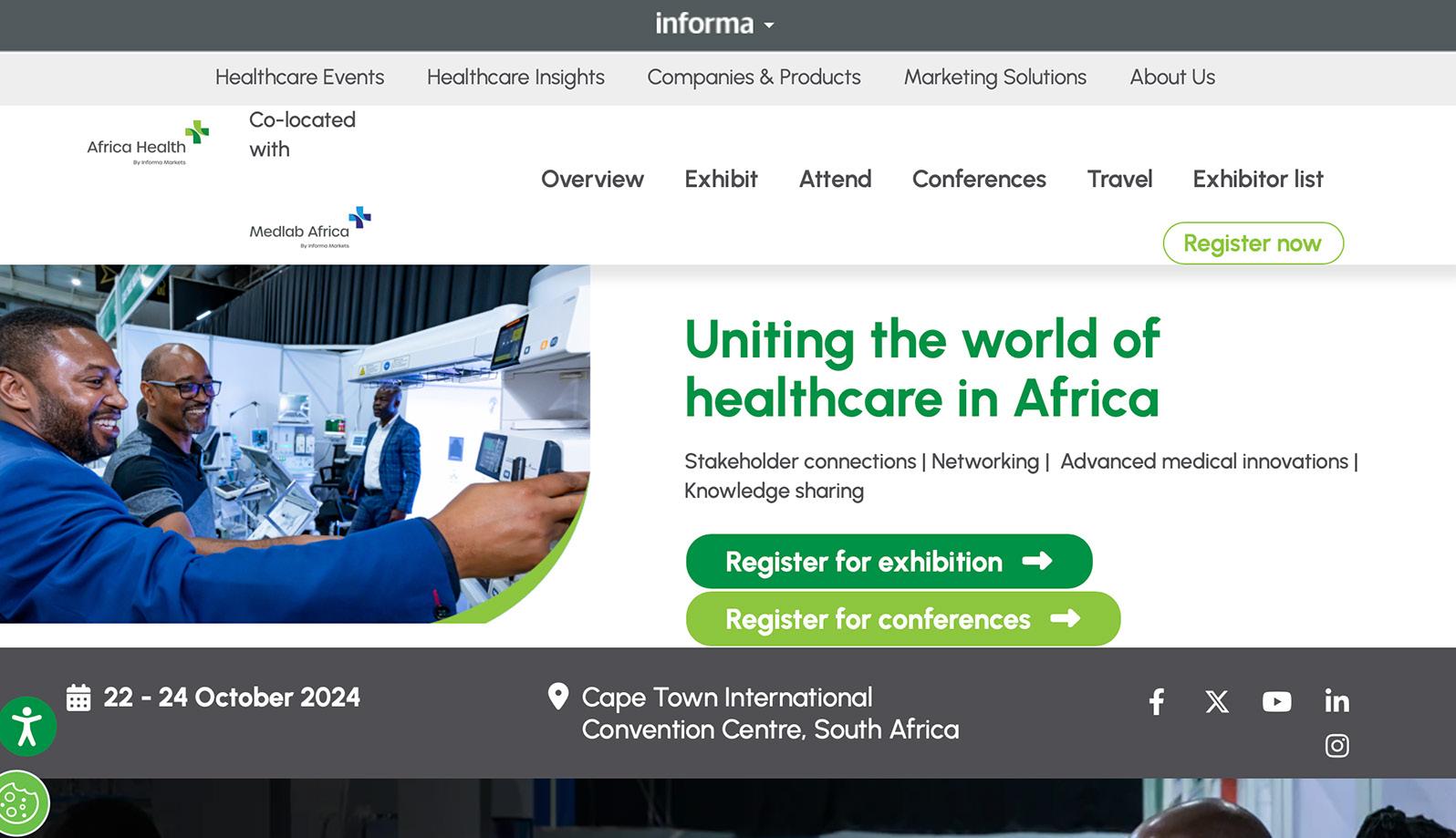Open cookie preferences icon

point(20,803)
